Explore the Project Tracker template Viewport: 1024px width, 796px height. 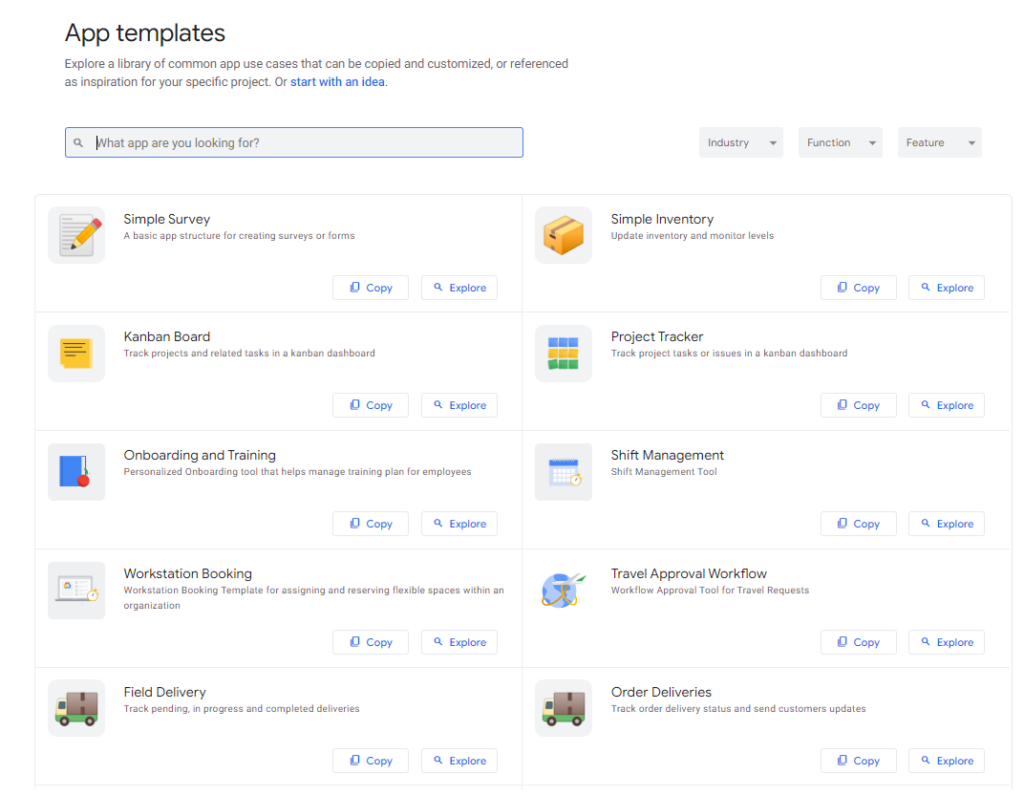click(946, 405)
